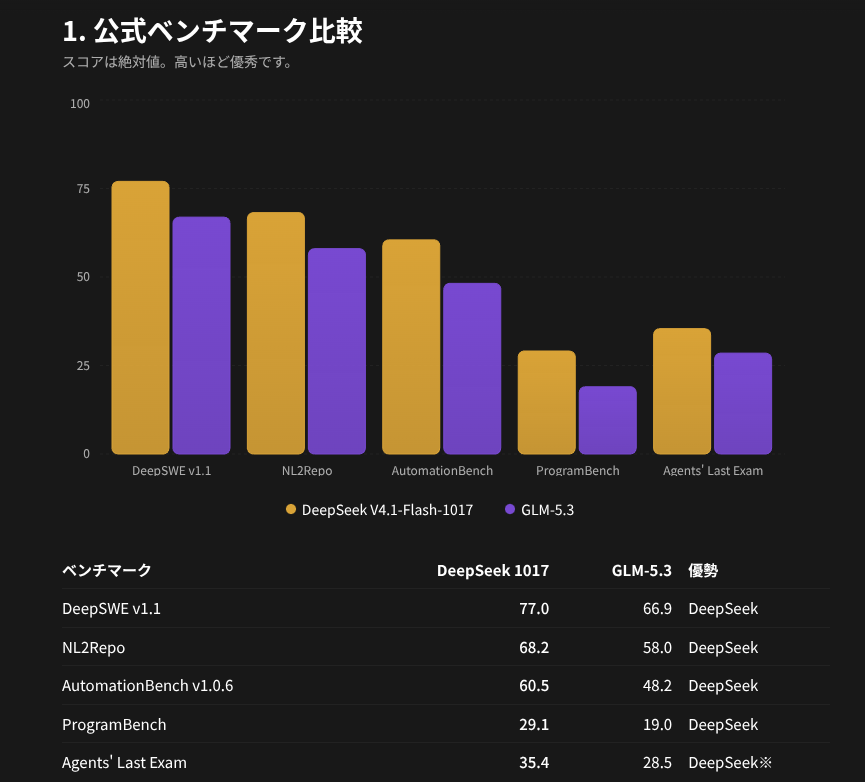Click the DeepSeek 1017 column header
The width and height of the screenshot is (865, 782).
click(x=493, y=570)
